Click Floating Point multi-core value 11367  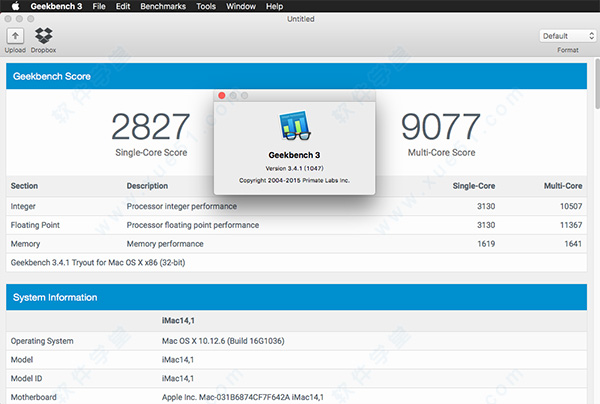point(571,225)
